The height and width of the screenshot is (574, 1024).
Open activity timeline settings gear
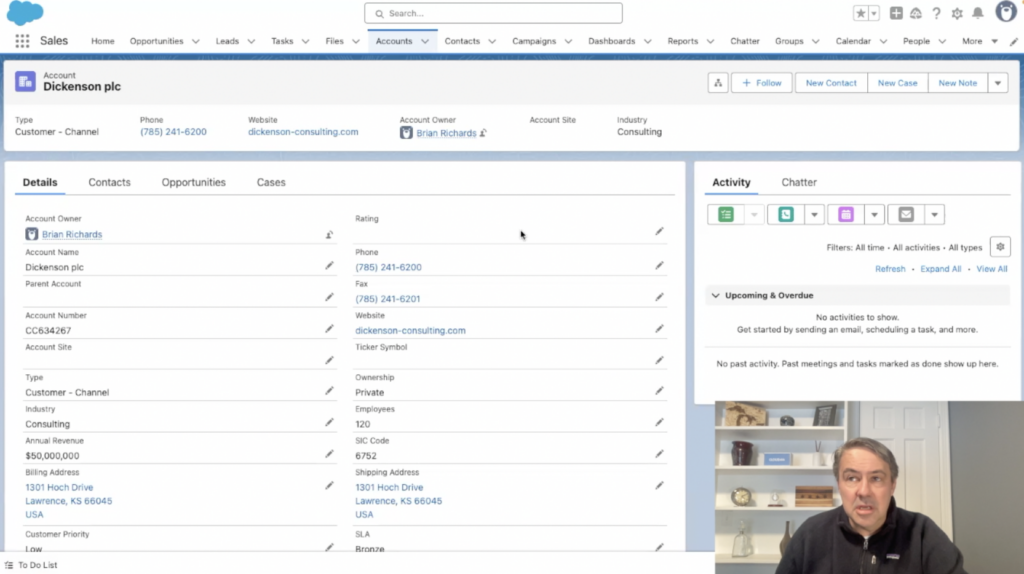[x=1000, y=247]
